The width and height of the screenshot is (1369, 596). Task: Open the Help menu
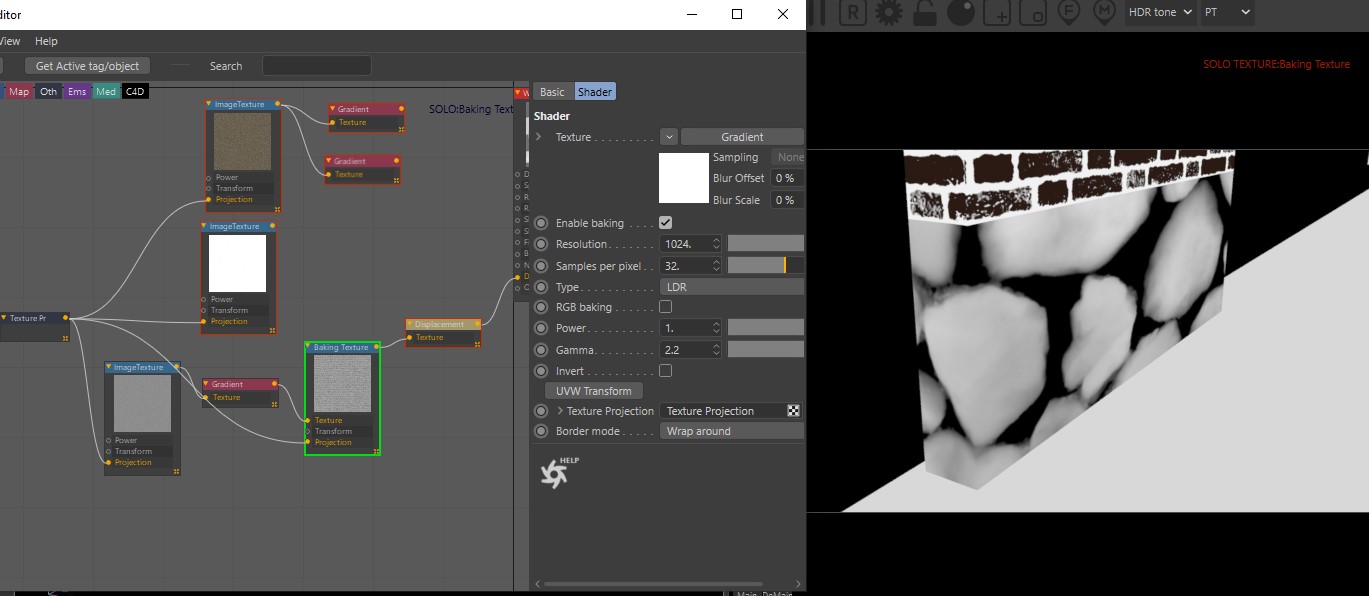coord(46,41)
